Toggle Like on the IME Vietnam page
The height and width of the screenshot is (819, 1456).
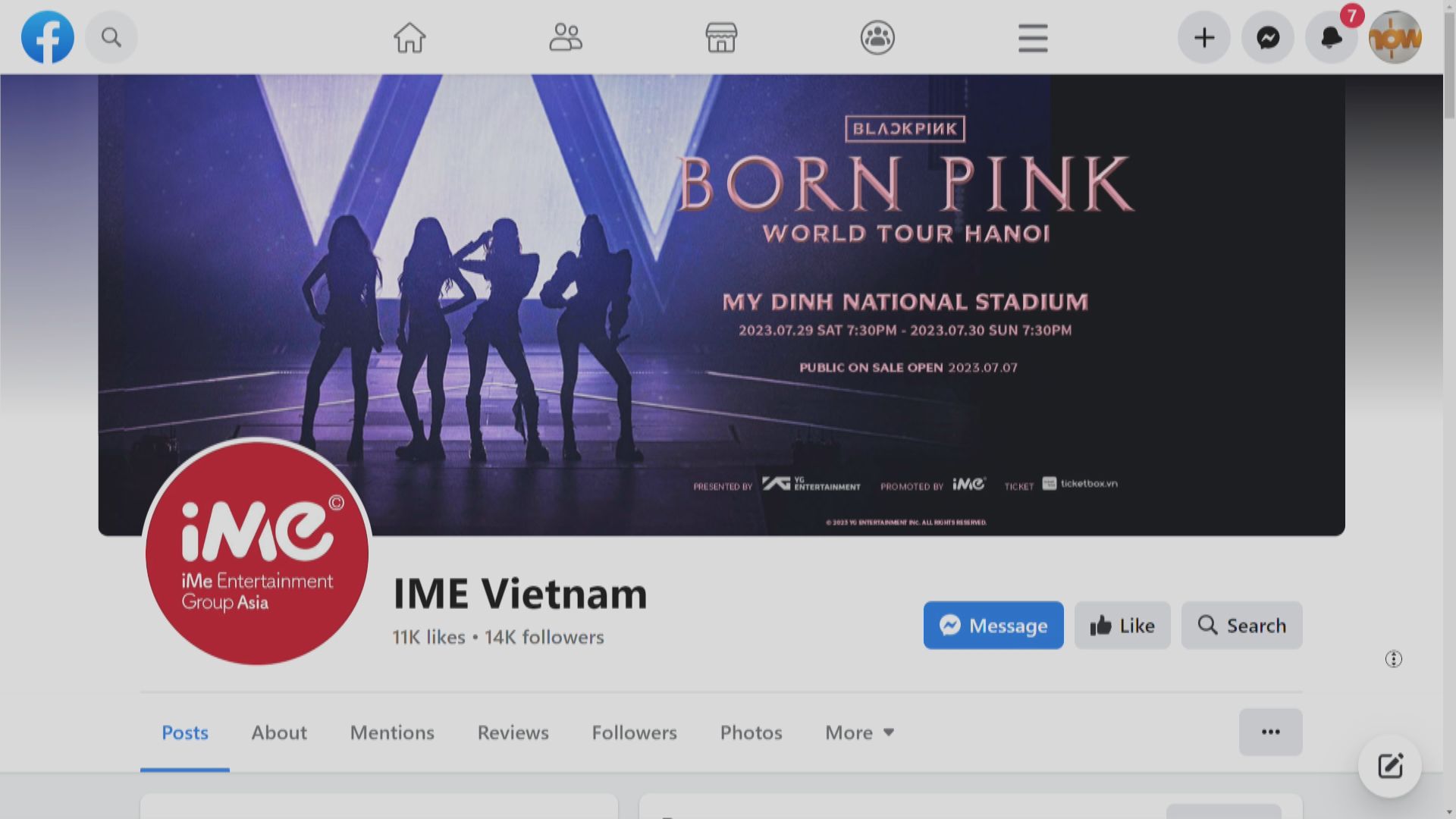point(1122,625)
